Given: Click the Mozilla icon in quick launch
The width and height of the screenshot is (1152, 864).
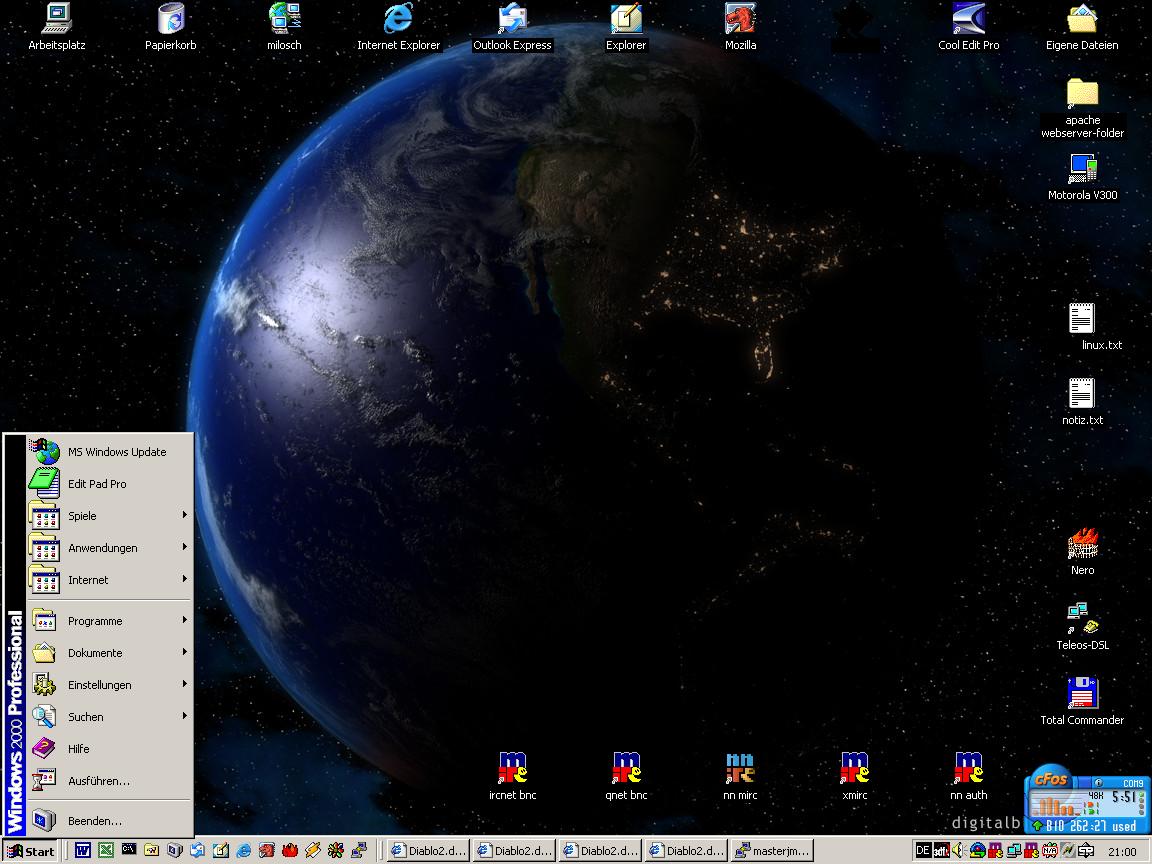Looking at the screenshot, I should point(267,851).
